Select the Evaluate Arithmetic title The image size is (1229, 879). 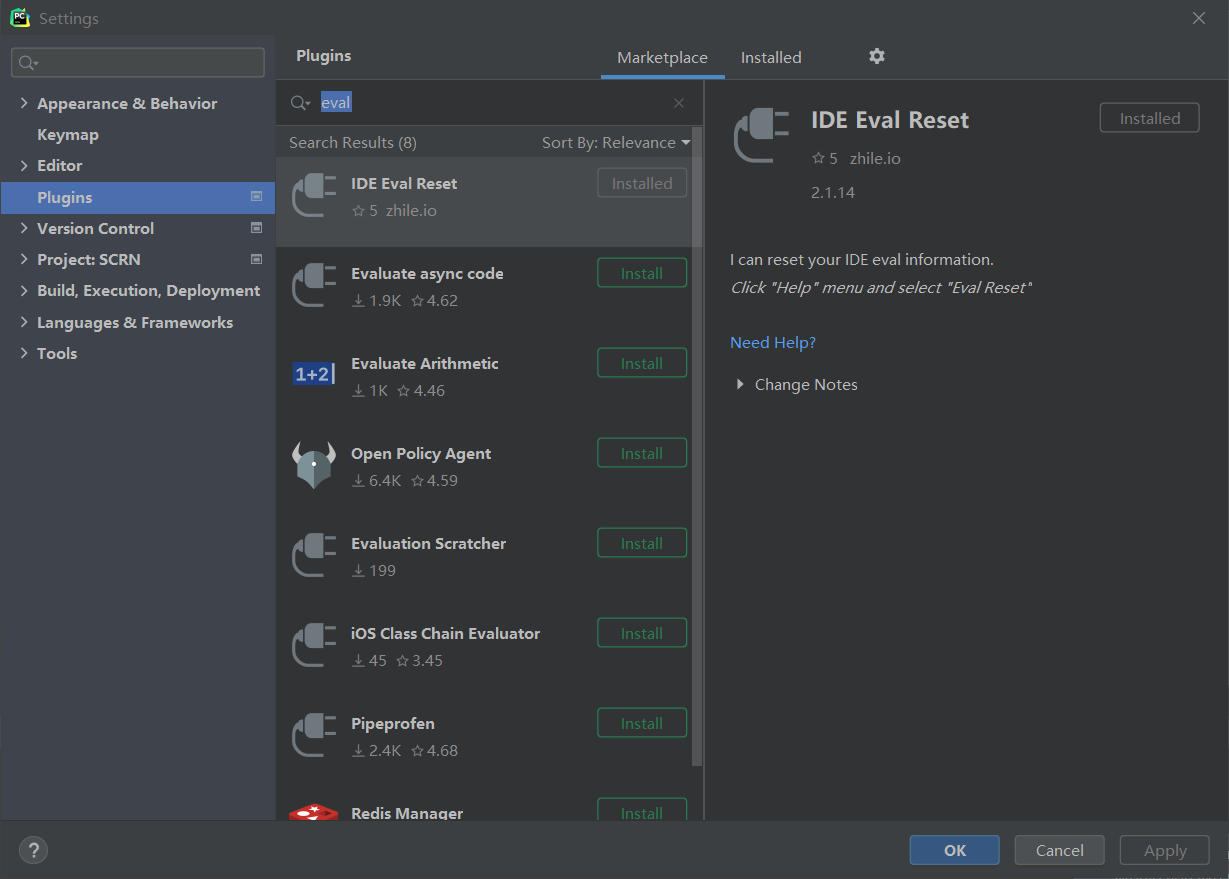[x=425, y=363]
